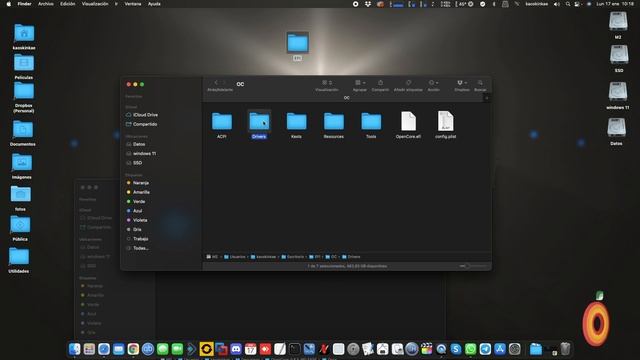Open Calendar from the Dock
Image resolution: width=640 pixels, height=360 pixels.
pos(251,349)
